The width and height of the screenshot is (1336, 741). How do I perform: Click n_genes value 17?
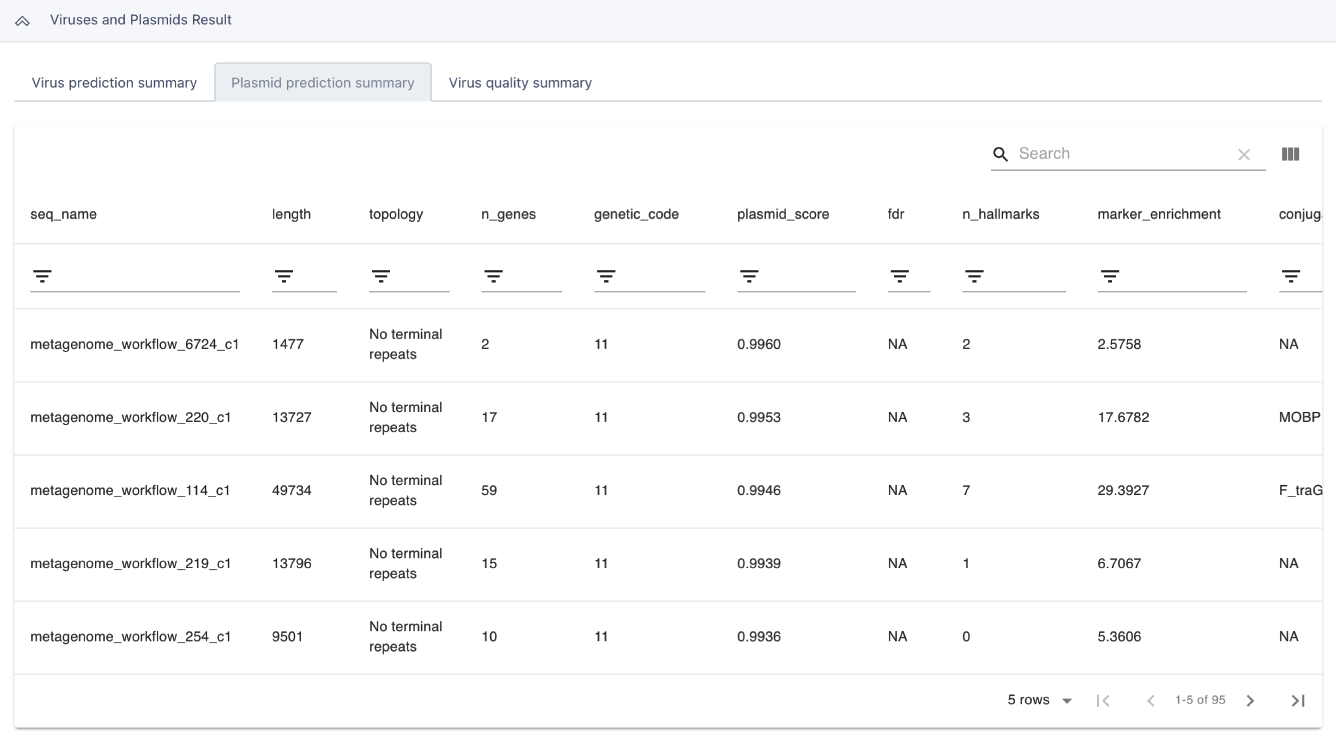[x=489, y=417]
